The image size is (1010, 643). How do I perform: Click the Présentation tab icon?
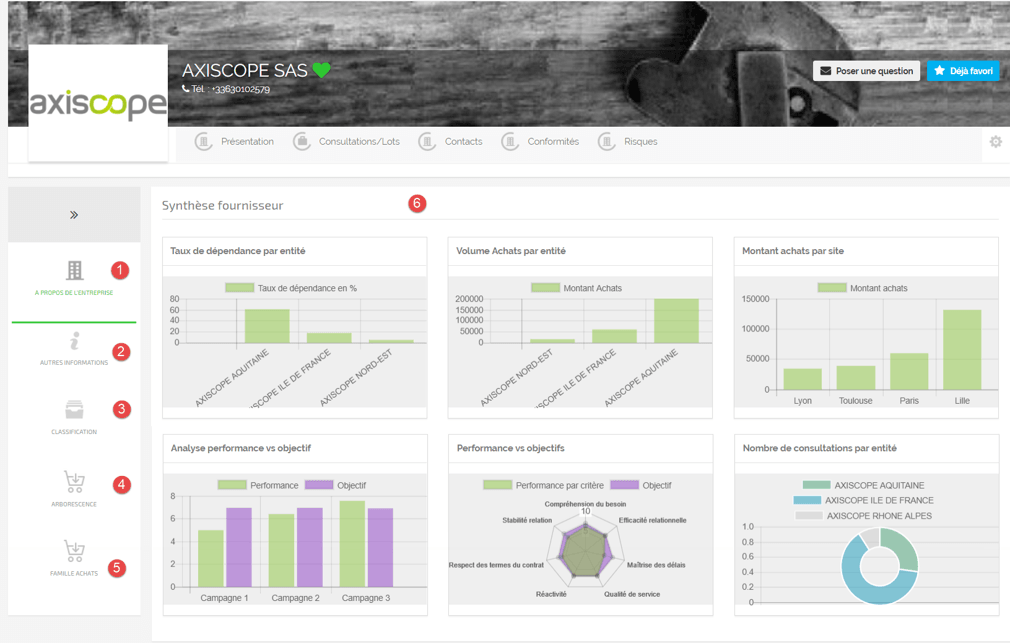(x=204, y=142)
